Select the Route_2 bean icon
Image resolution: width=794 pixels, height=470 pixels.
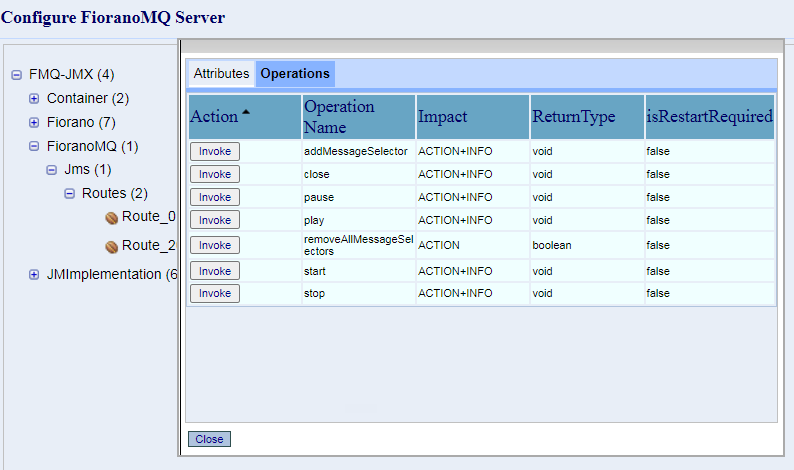tap(112, 247)
